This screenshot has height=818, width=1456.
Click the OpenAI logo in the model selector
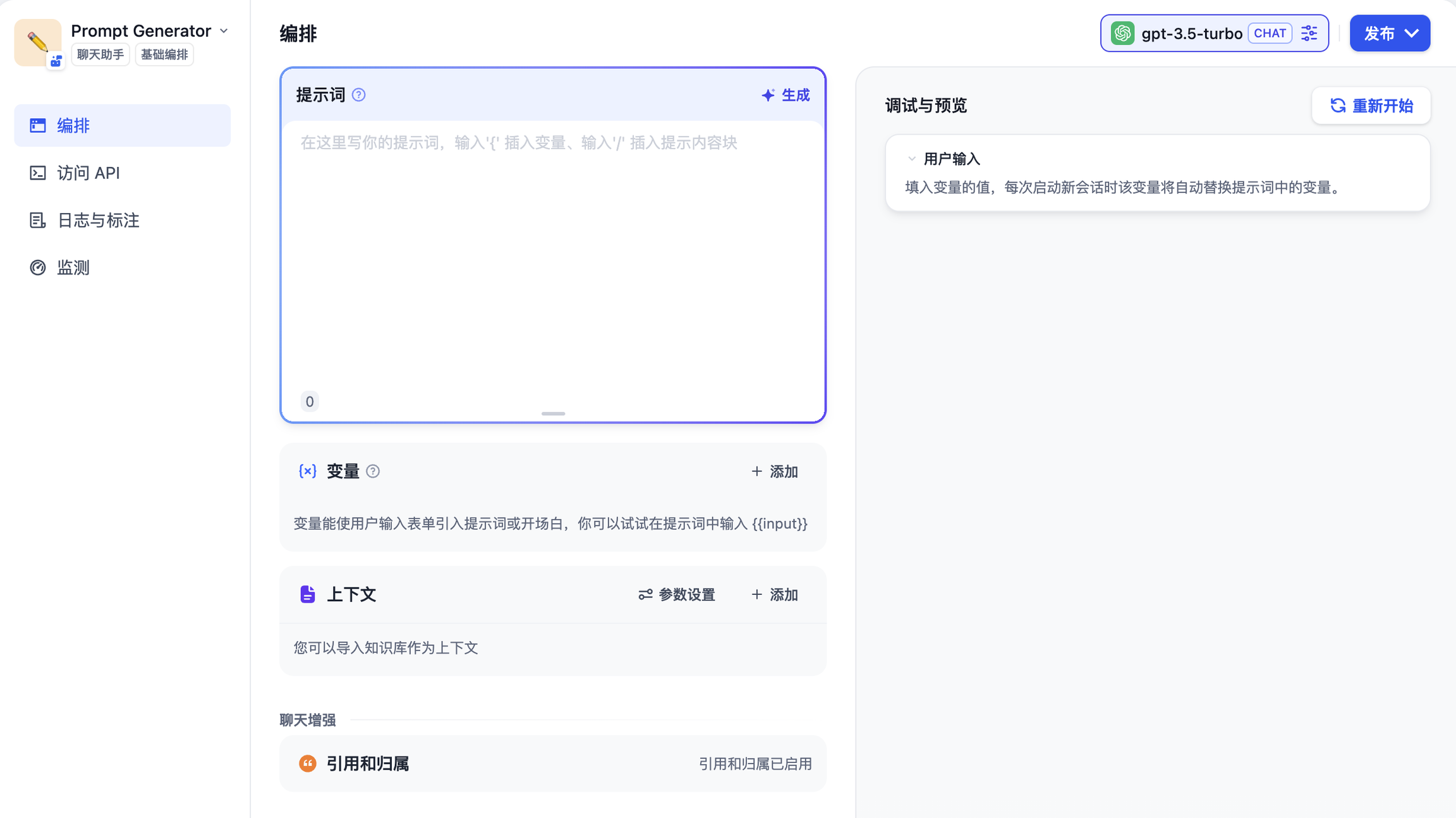tap(1123, 33)
